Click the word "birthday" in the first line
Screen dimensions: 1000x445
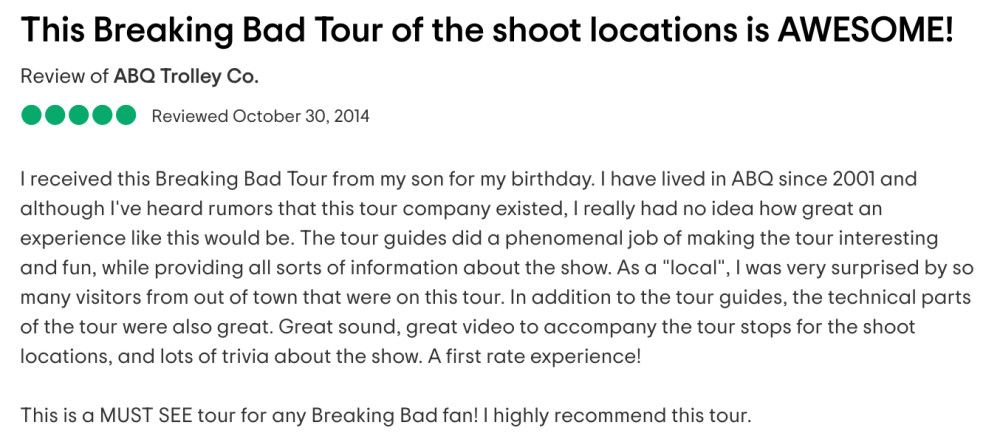point(548,179)
